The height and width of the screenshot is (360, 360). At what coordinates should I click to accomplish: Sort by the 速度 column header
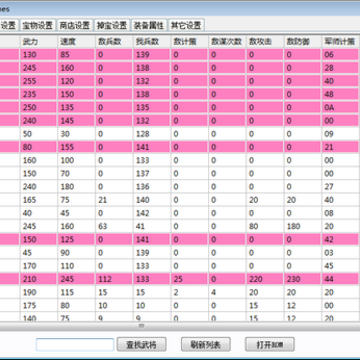click(76, 42)
